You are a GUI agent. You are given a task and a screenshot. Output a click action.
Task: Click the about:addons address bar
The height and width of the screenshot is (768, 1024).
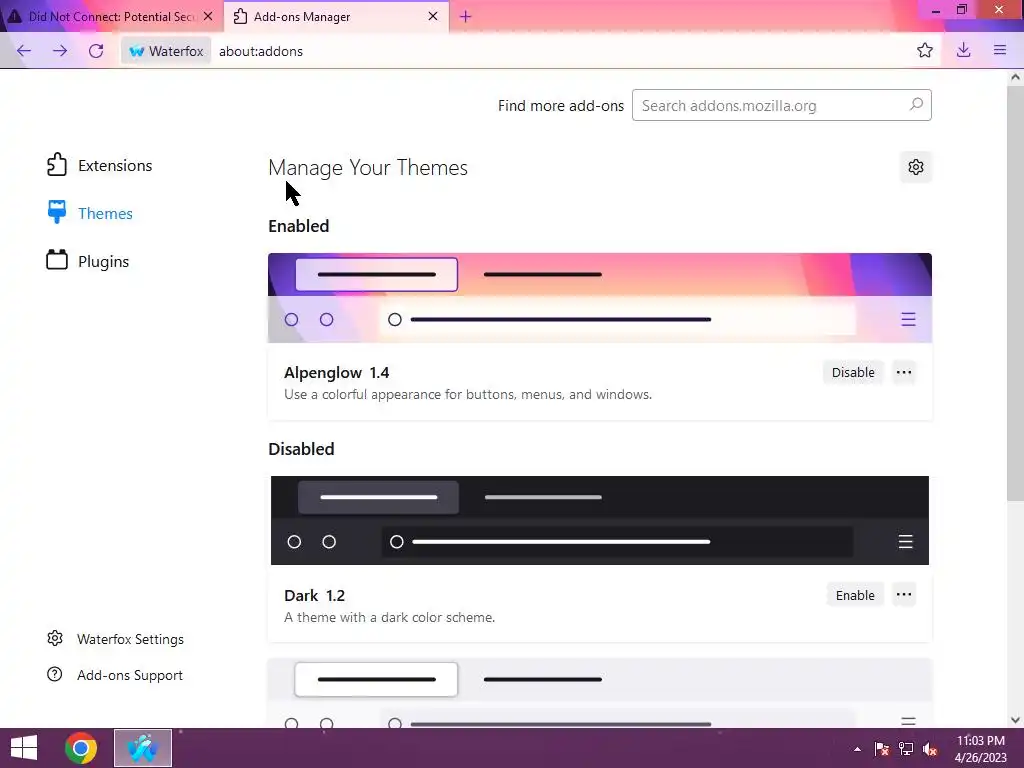[562, 51]
